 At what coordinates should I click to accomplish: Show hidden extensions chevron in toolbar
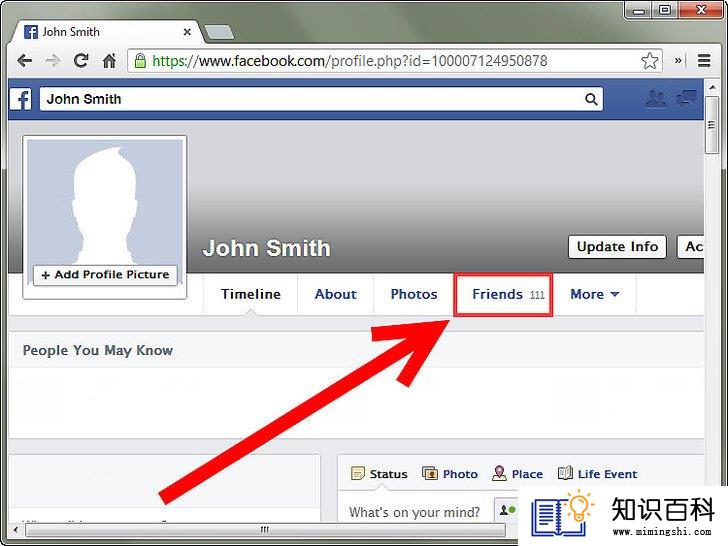[678, 60]
